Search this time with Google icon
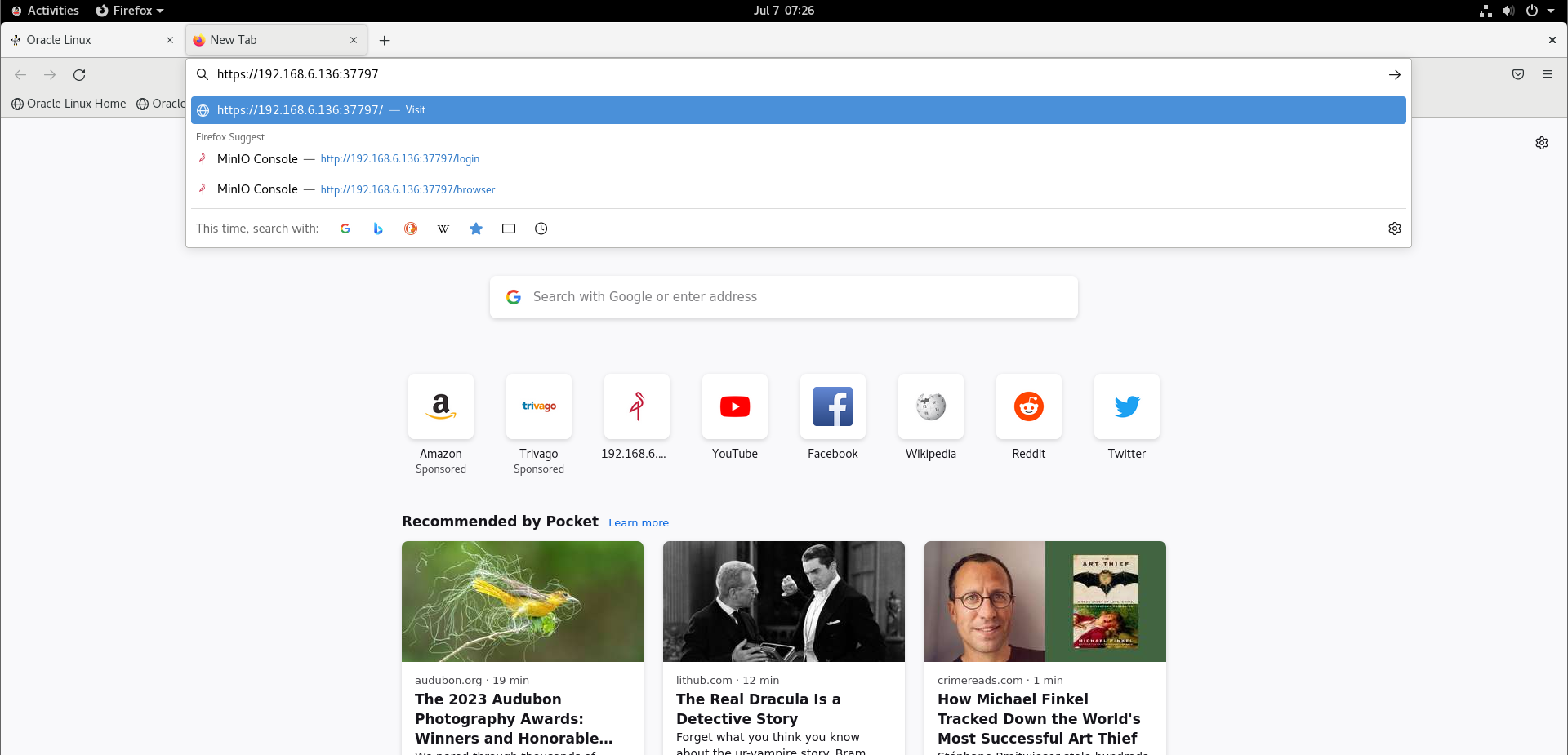1568x755 pixels. click(x=345, y=229)
